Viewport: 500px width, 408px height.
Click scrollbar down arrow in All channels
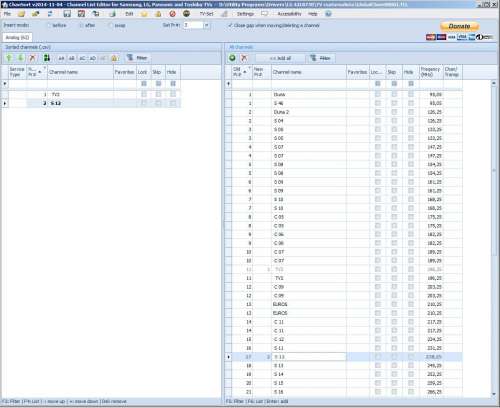coord(494,394)
